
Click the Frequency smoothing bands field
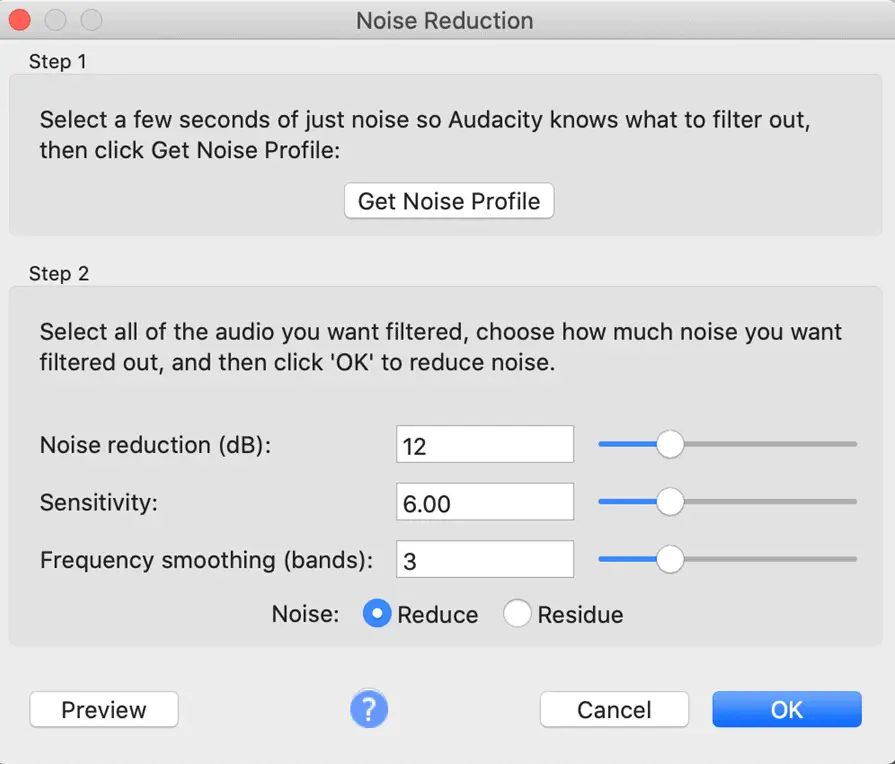pos(485,560)
